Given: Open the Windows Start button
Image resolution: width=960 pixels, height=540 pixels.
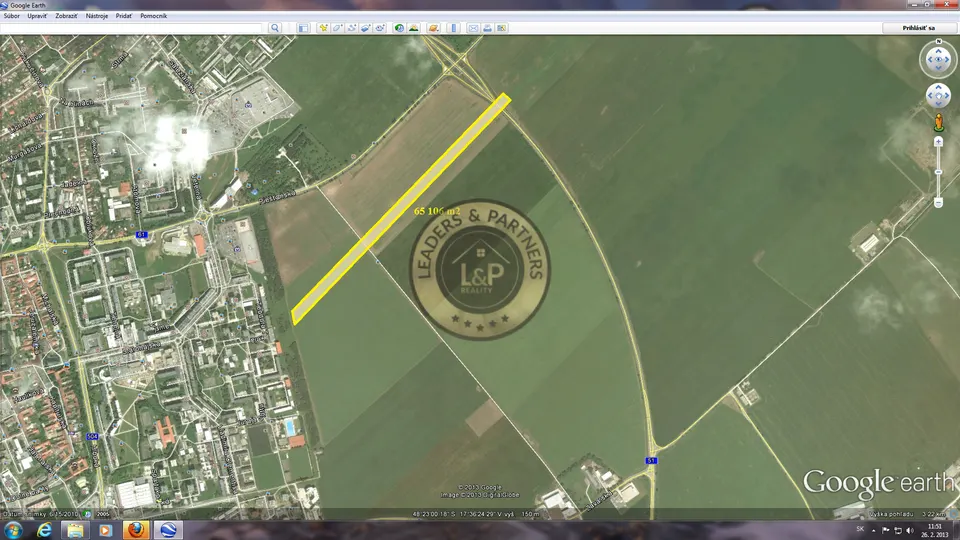Looking at the screenshot, I should tap(13, 530).
